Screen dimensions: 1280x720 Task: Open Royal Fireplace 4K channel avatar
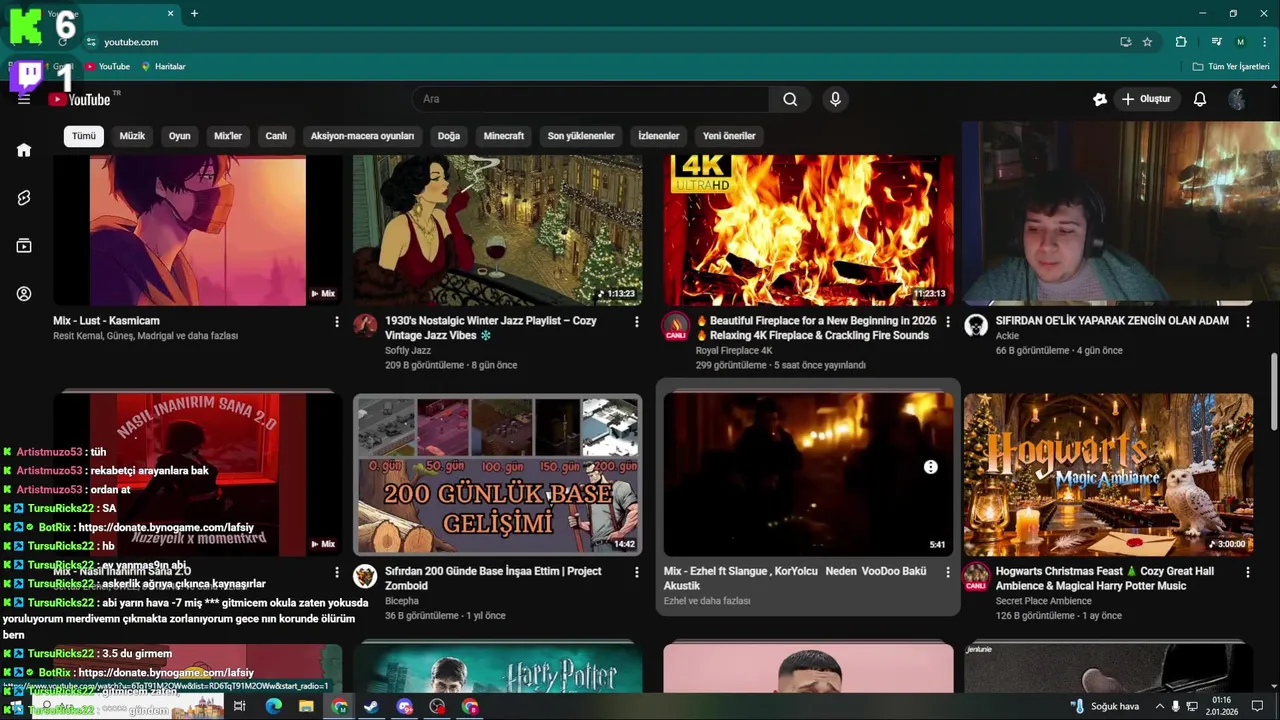[x=676, y=326]
